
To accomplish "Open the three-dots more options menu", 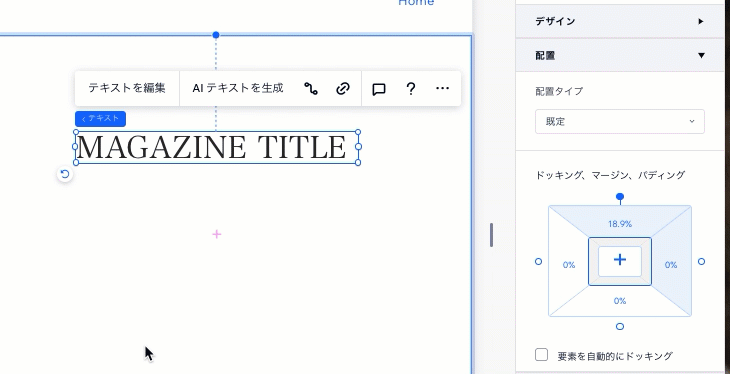I will 442,88.
